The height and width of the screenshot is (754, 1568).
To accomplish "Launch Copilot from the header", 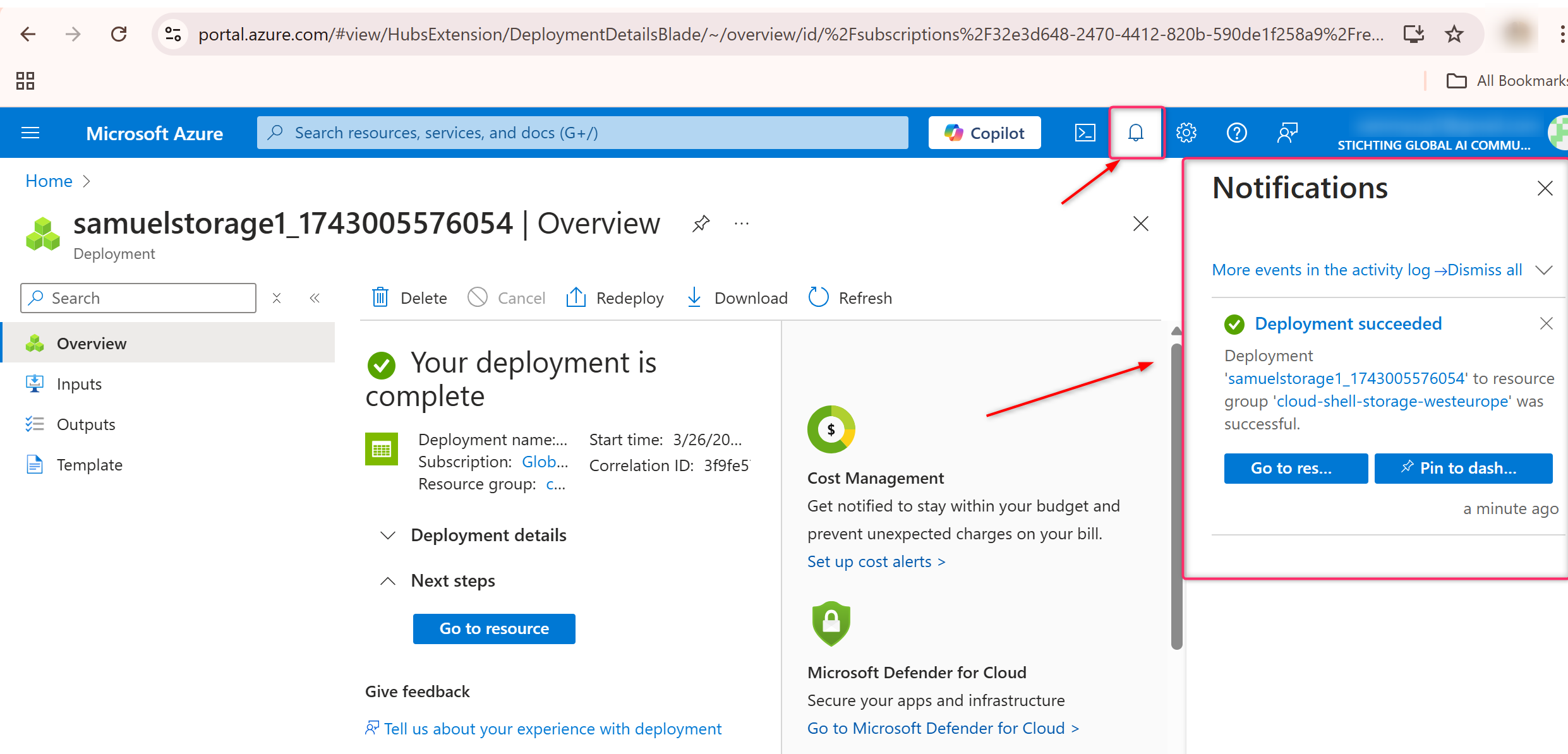I will pos(984,133).
